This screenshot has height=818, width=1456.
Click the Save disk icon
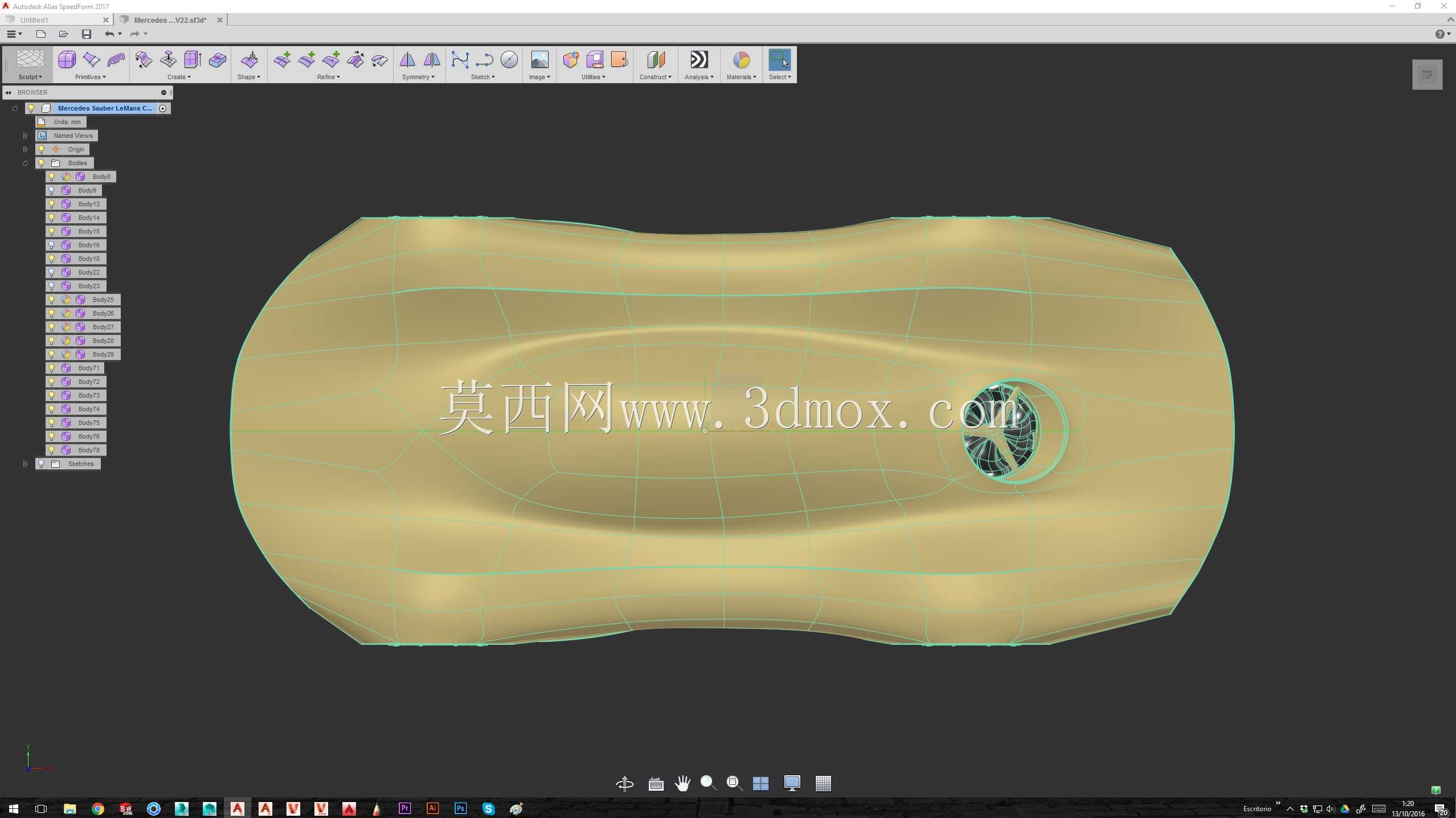[87, 34]
